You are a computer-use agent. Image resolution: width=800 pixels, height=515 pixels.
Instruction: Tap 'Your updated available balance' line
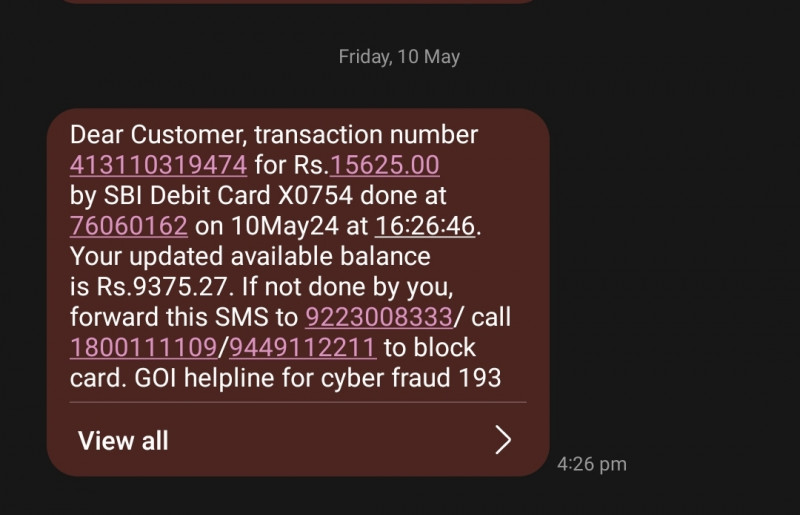click(x=250, y=257)
